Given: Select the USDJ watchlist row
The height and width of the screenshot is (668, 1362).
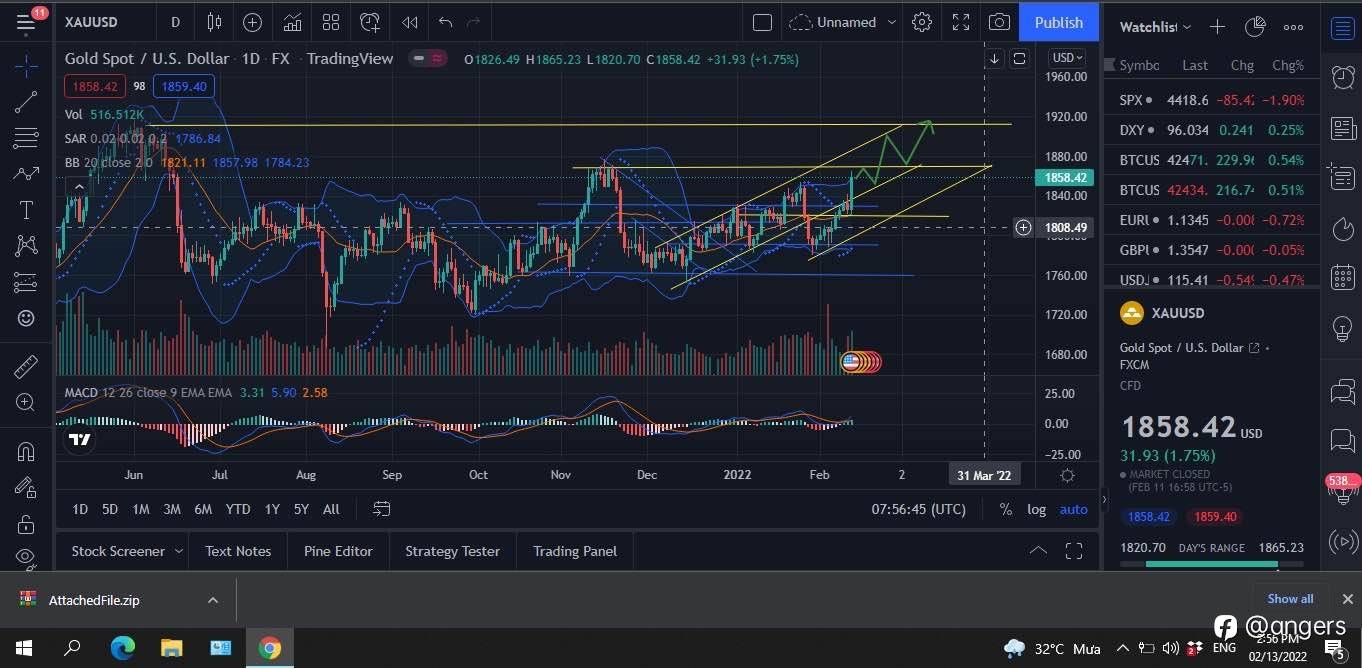Looking at the screenshot, I should point(1212,280).
